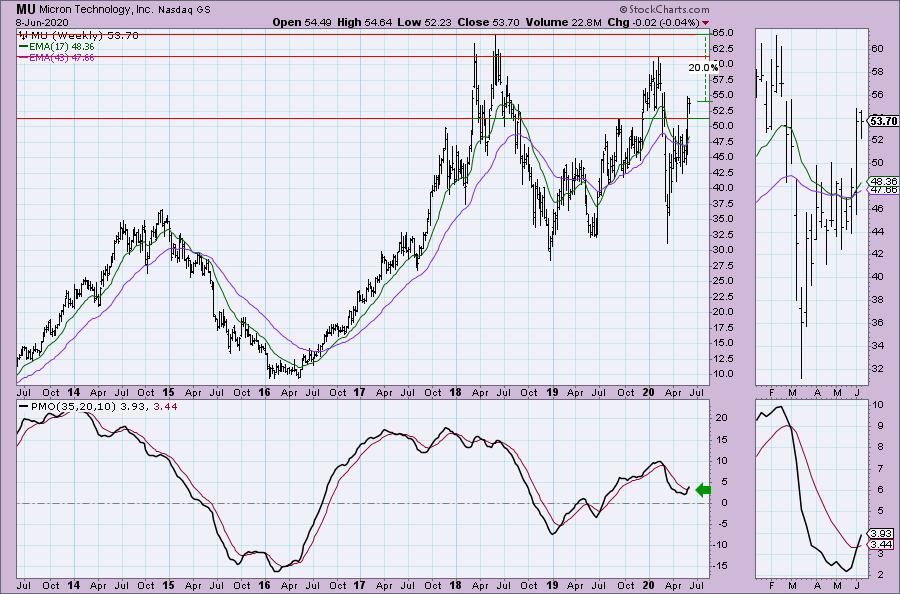
Task: Click the Chg -0.02 (-0.04%) value
Action: point(653,23)
